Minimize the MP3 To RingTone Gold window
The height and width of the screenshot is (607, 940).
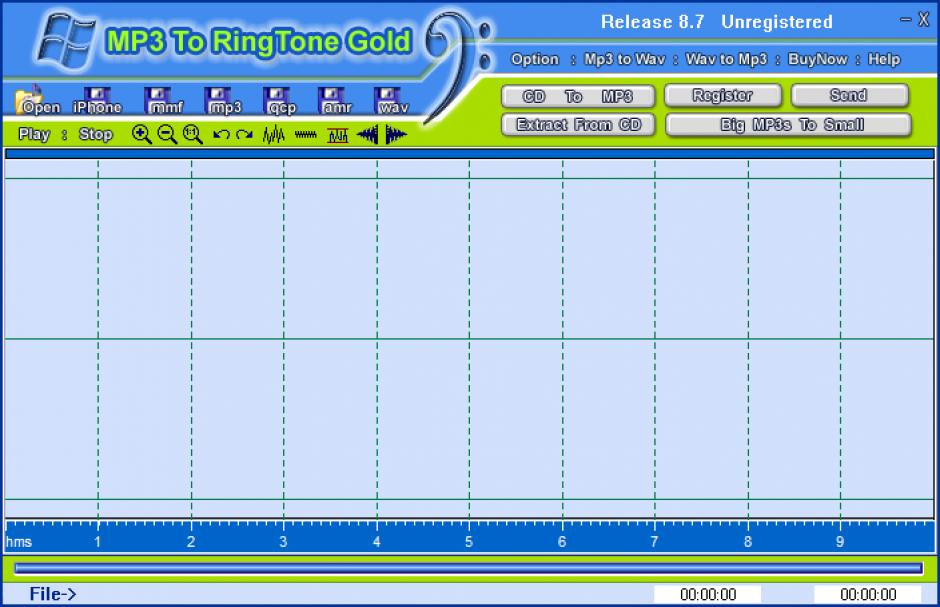tap(905, 20)
